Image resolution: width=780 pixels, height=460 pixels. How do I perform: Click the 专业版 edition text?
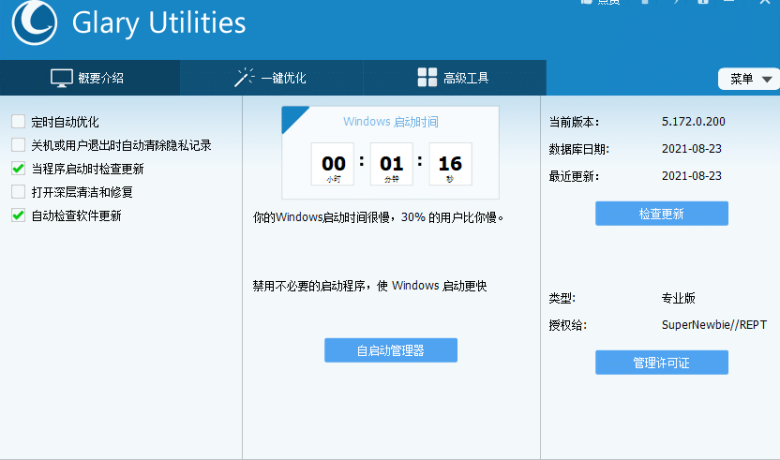pyautogui.click(x=678, y=298)
